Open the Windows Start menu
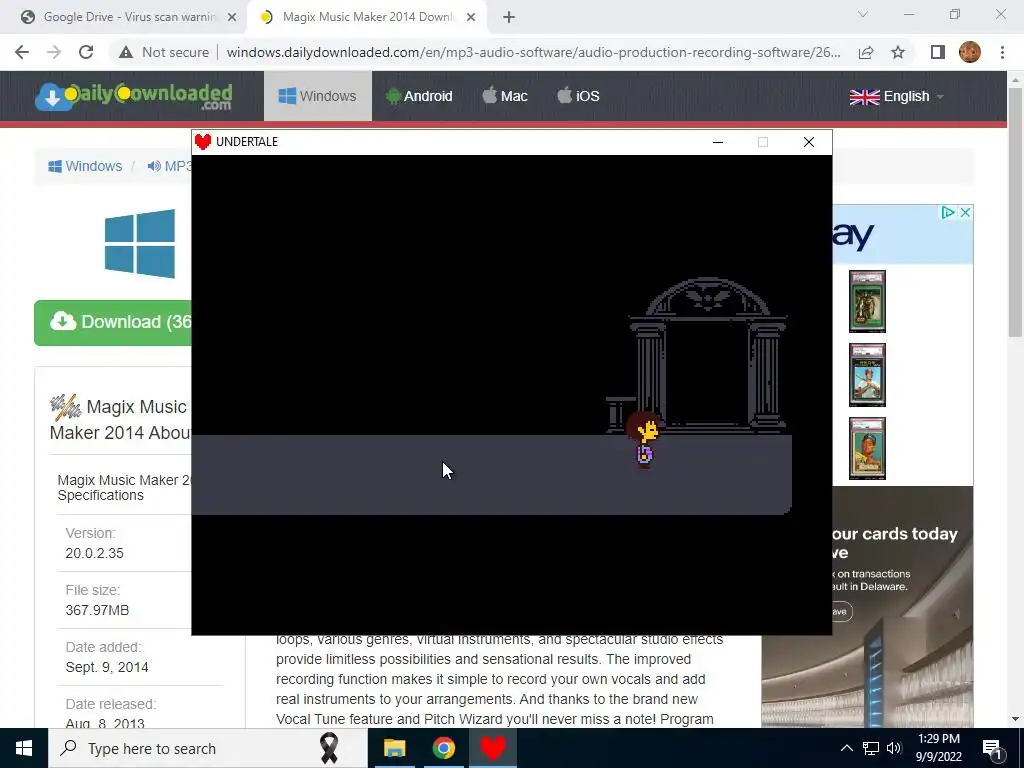 [24, 748]
